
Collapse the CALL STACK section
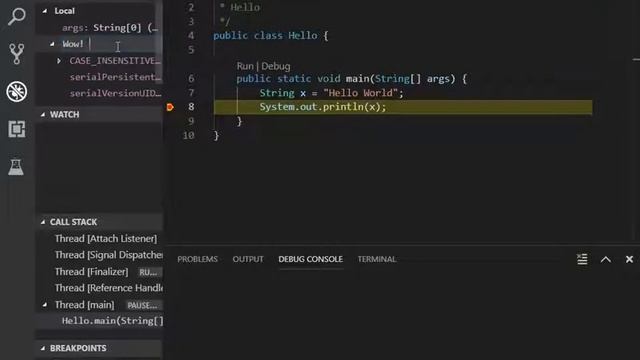[43, 222]
